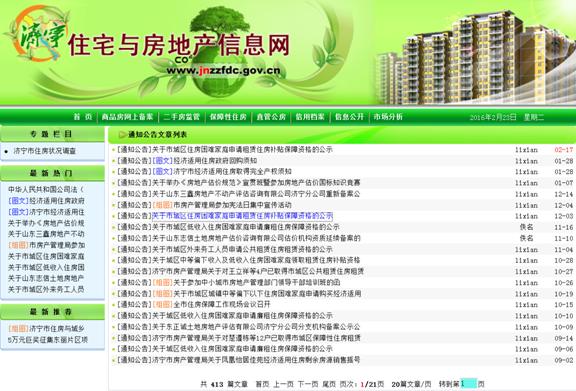
Task: Go to the 二手房监管 section
Action: [x=181, y=117]
